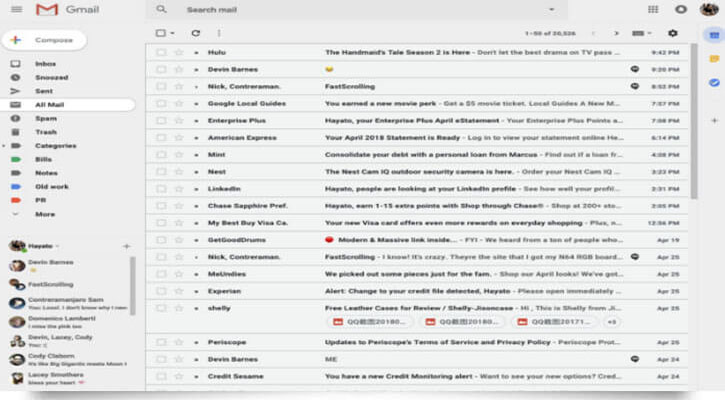Show the +3 more attachments chip

pyautogui.click(x=612, y=322)
